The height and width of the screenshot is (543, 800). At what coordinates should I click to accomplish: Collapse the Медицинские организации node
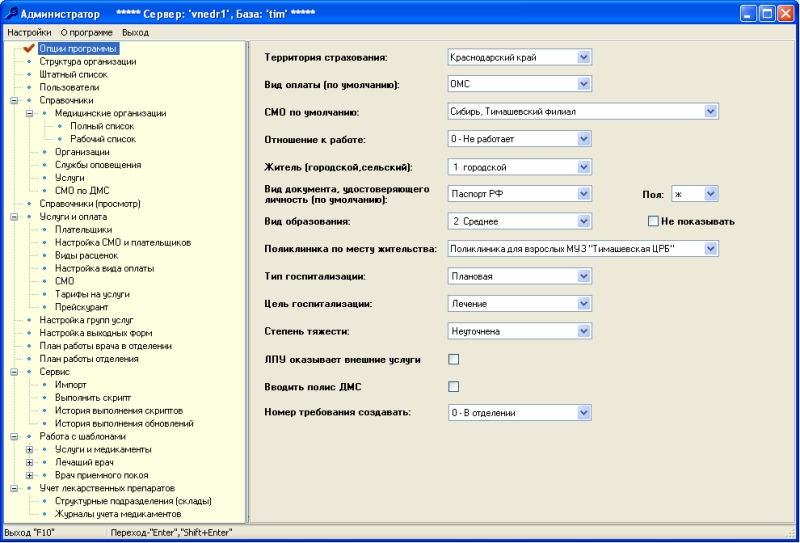tap(30, 113)
